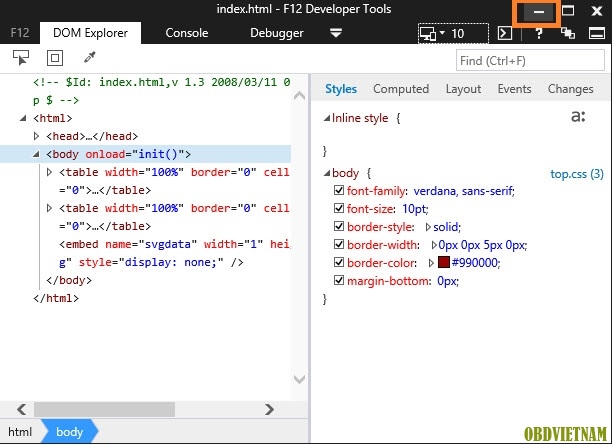Image resolution: width=614 pixels, height=445 pixels.
Task: Toggle the border-color property checkbox
Action: [x=339, y=262]
